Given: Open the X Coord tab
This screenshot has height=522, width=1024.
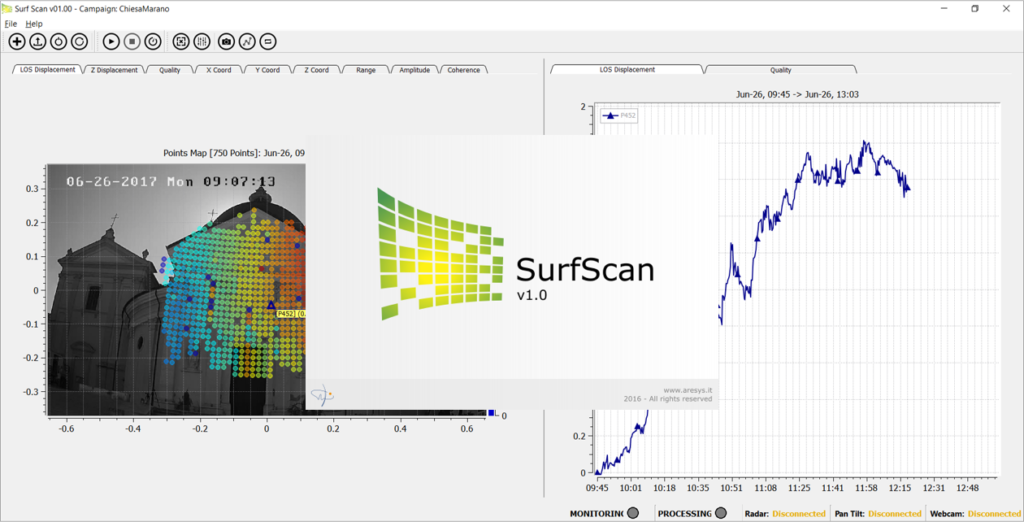Looking at the screenshot, I should 219,70.
